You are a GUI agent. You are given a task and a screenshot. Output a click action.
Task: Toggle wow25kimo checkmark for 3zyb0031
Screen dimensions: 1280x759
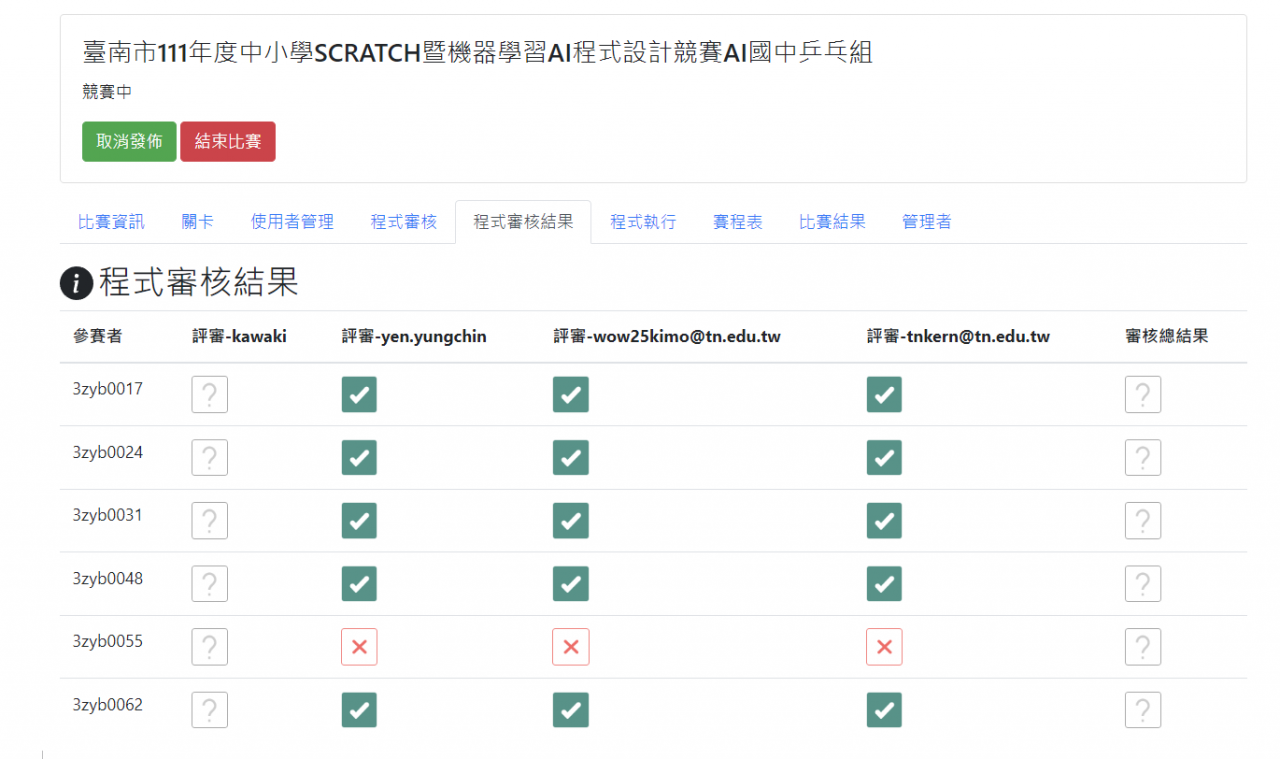coord(570,521)
